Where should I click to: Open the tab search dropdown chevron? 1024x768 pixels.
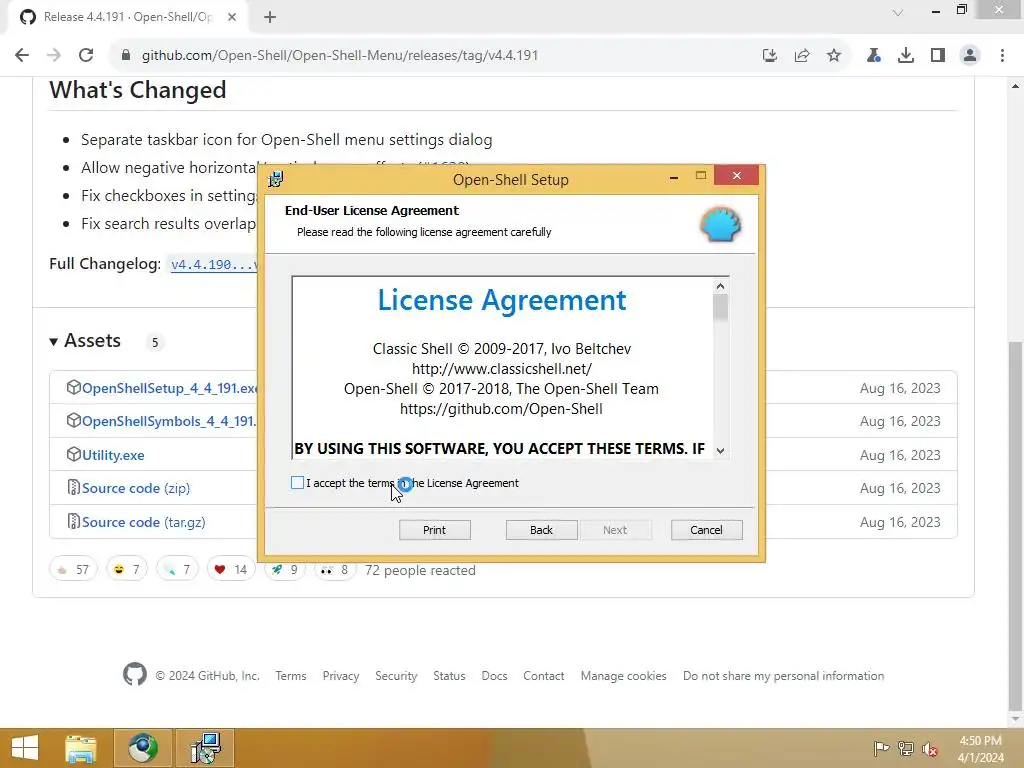point(898,12)
